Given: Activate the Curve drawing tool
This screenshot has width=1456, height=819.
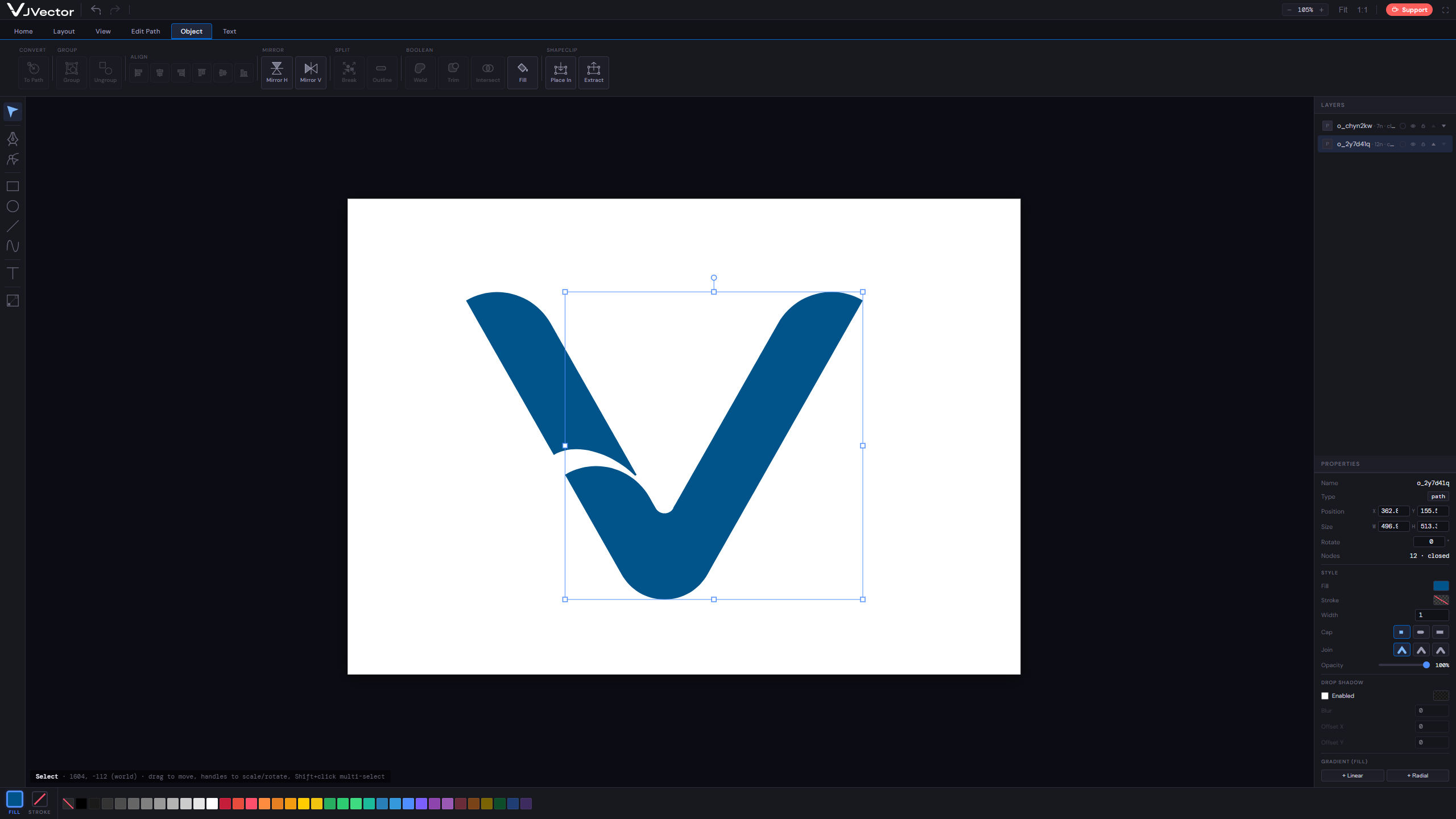Looking at the screenshot, I should tap(13, 246).
